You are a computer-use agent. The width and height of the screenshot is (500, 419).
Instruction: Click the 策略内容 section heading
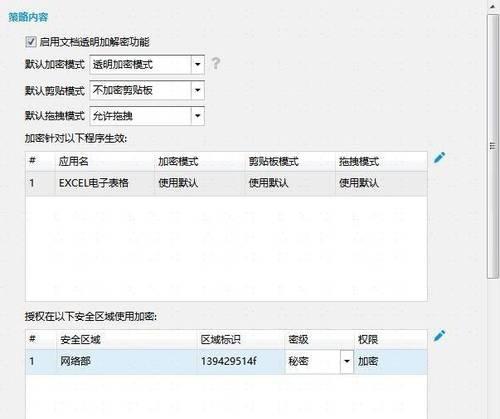click(x=29, y=17)
